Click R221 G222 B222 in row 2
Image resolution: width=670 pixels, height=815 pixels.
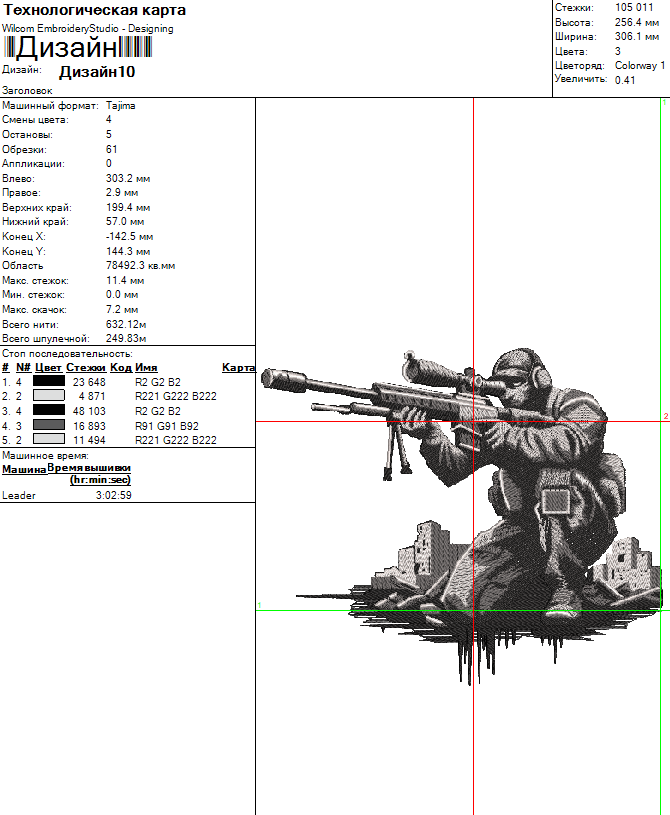176,397
